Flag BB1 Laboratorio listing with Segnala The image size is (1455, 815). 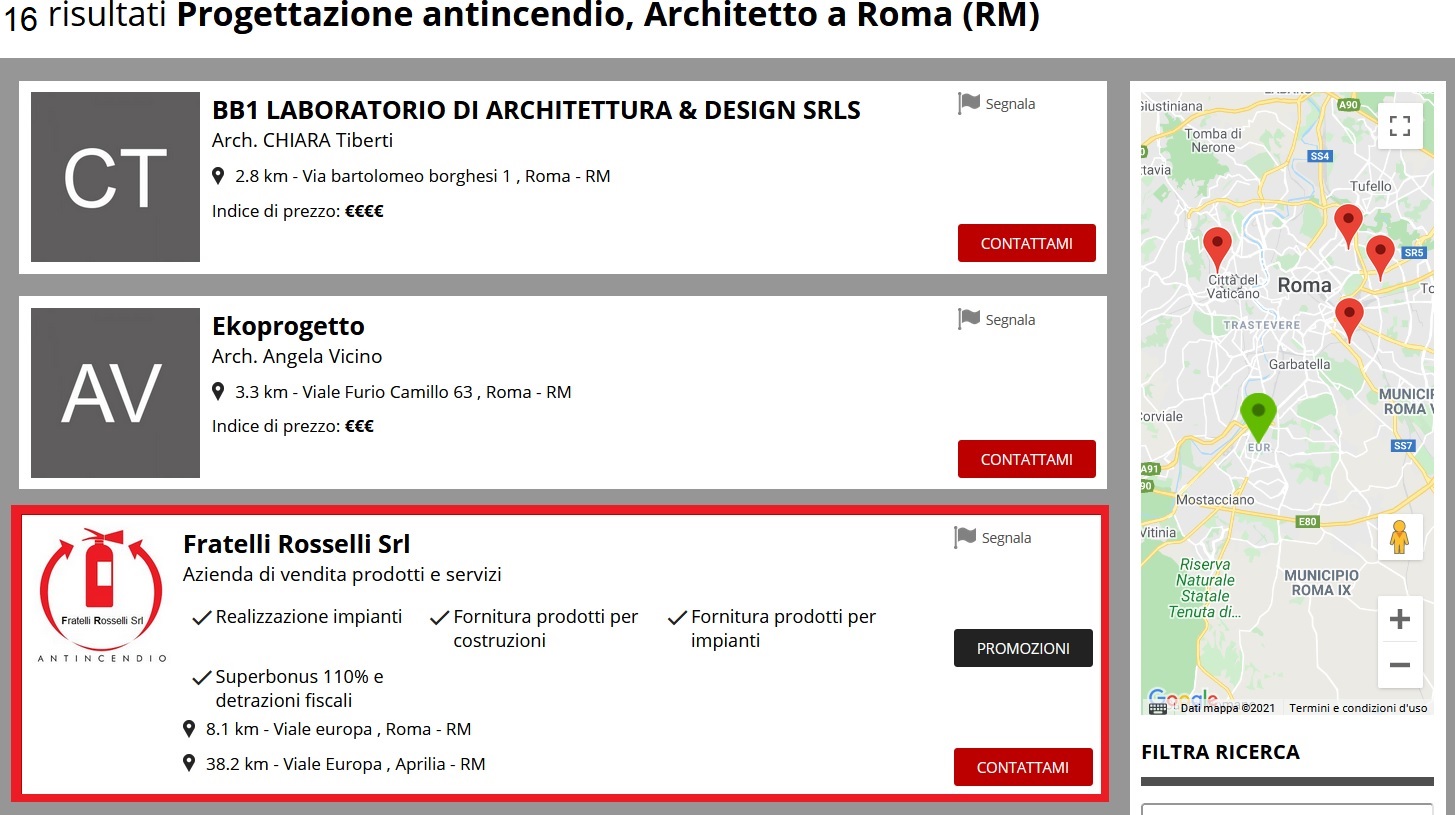[996, 104]
